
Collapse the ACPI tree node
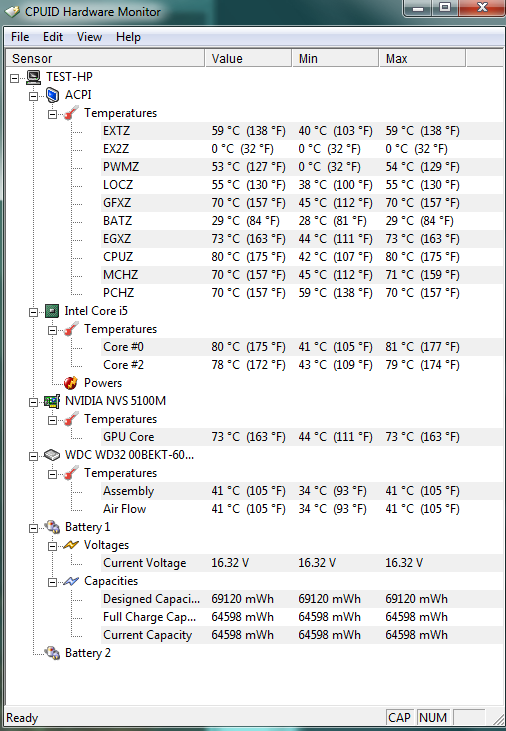click(33, 96)
